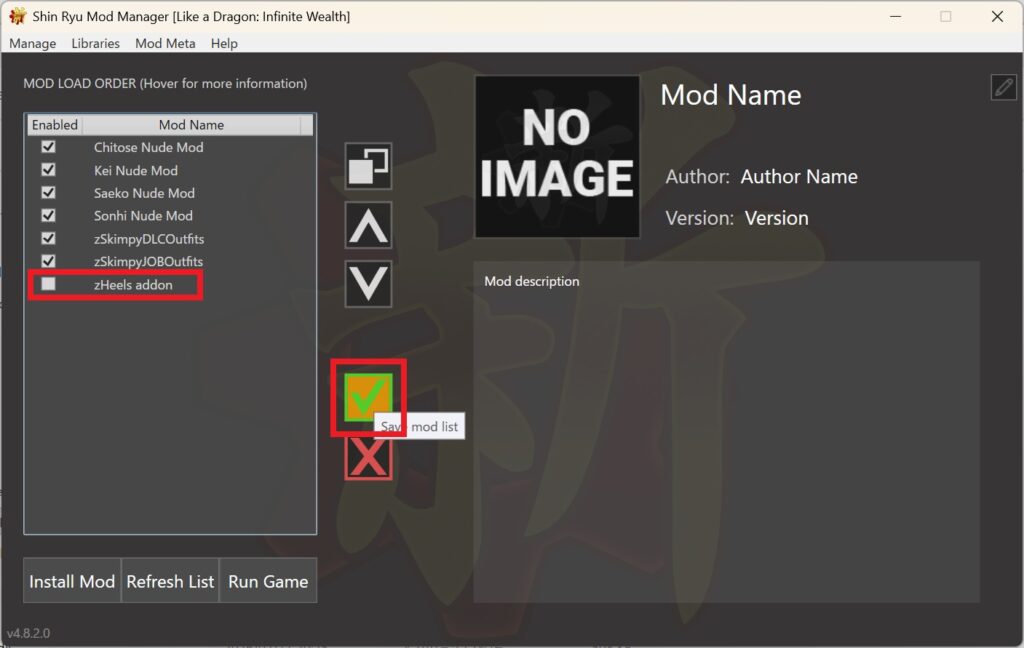The width and height of the screenshot is (1024, 648).
Task: Move selected mod up with arrow icon
Action: pyautogui.click(x=368, y=225)
